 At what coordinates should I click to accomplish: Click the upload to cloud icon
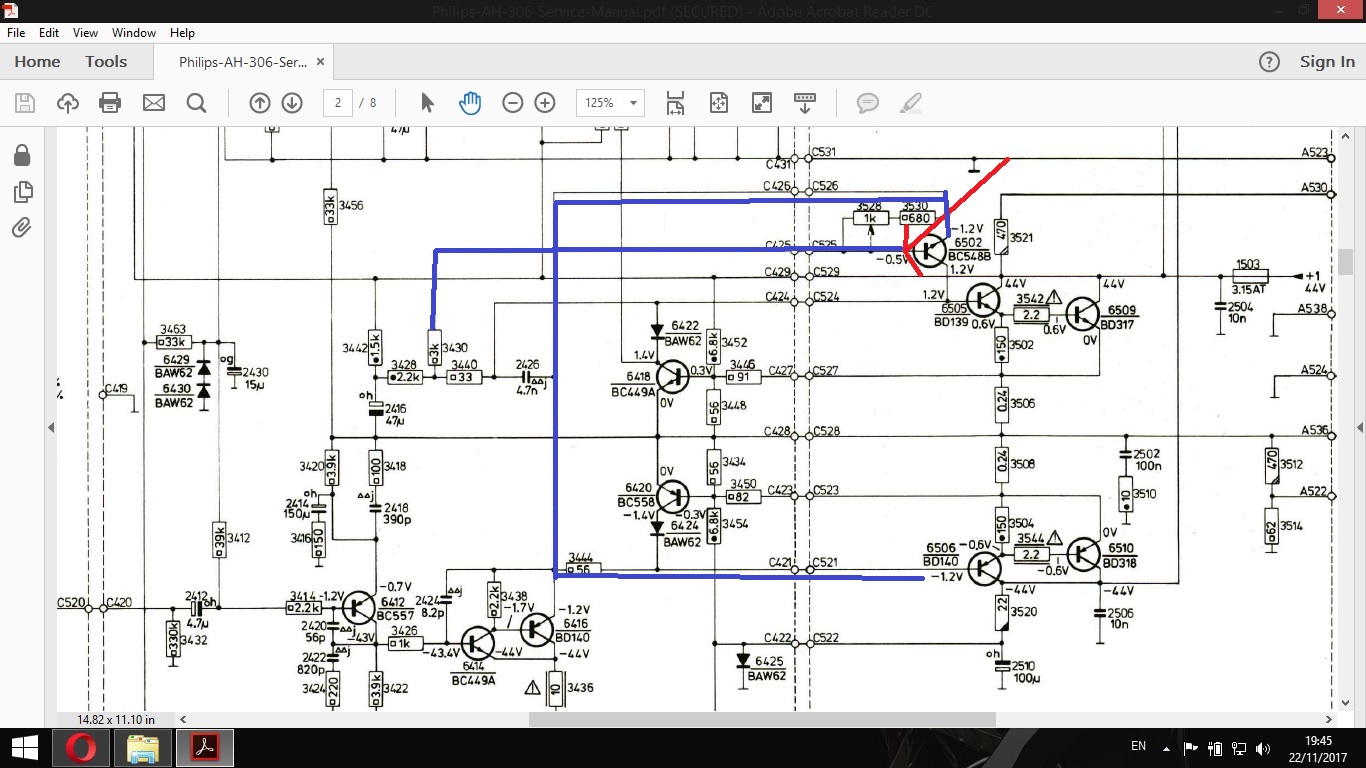point(68,103)
